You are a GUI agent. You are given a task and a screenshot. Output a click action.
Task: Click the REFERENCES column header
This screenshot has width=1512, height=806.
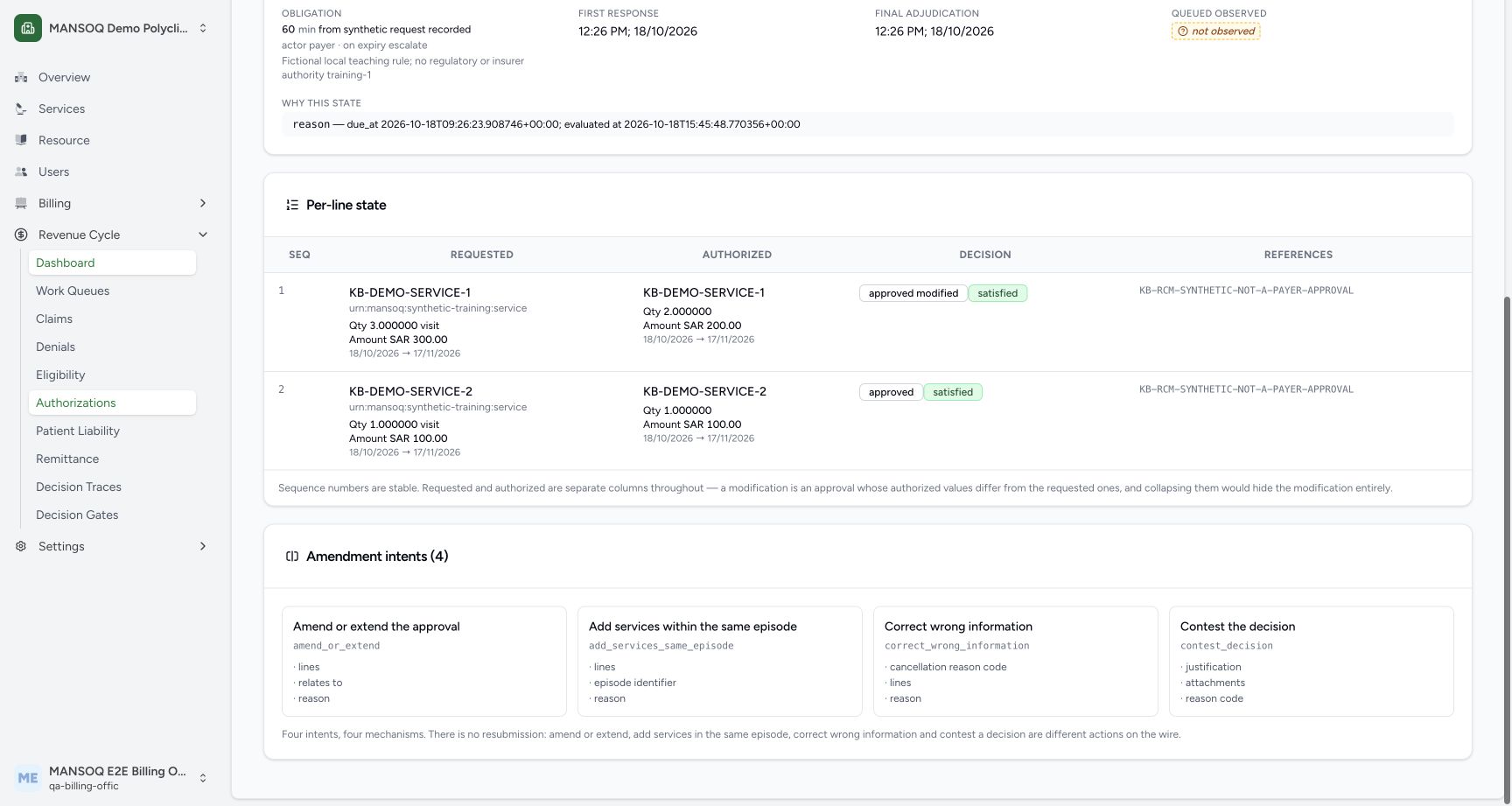tap(1298, 255)
